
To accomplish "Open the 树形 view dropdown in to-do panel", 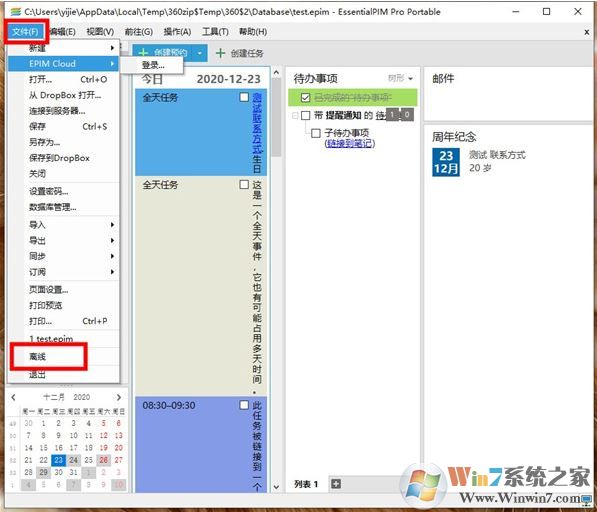I will [400, 78].
